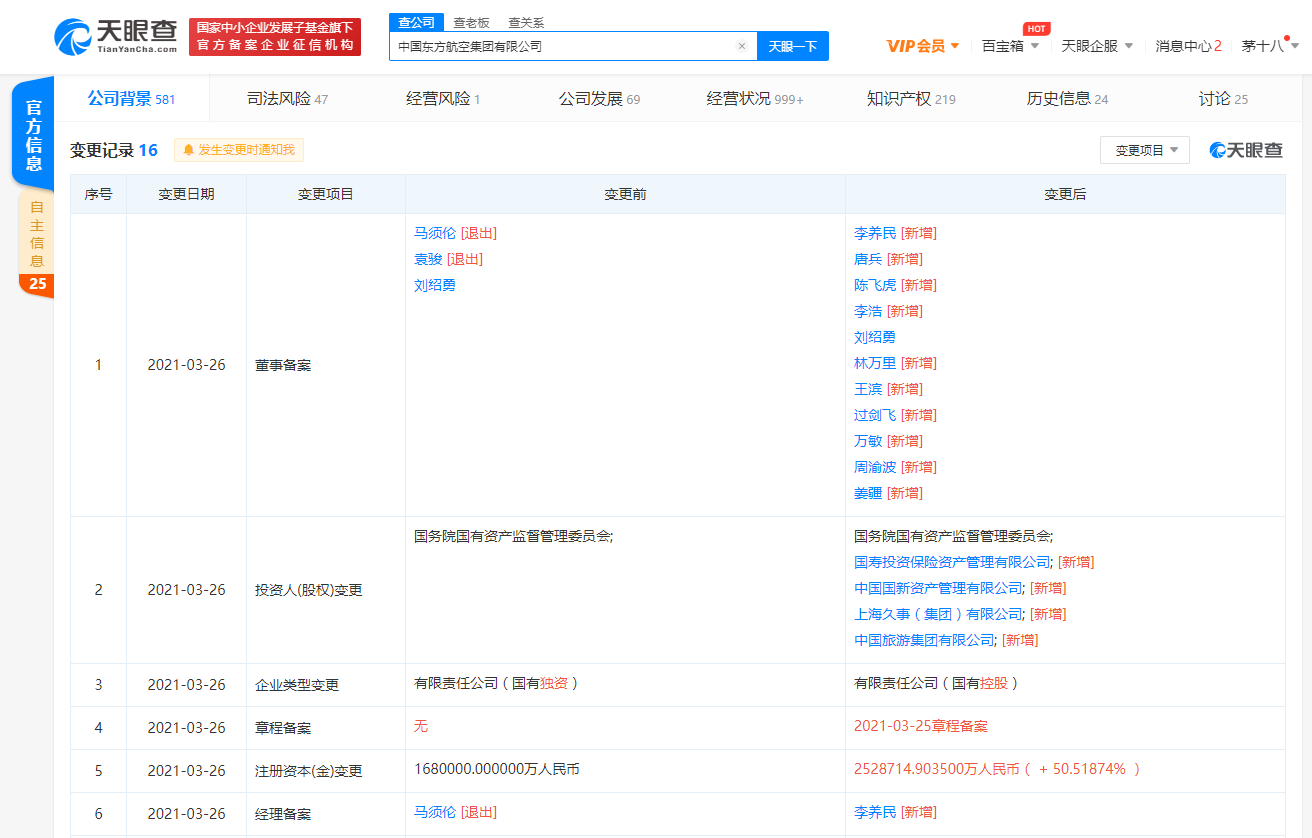Click the HOT badge above 百宝箱
Image resolution: width=1312 pixels, height=838 pixels.
coord(1036,28)
